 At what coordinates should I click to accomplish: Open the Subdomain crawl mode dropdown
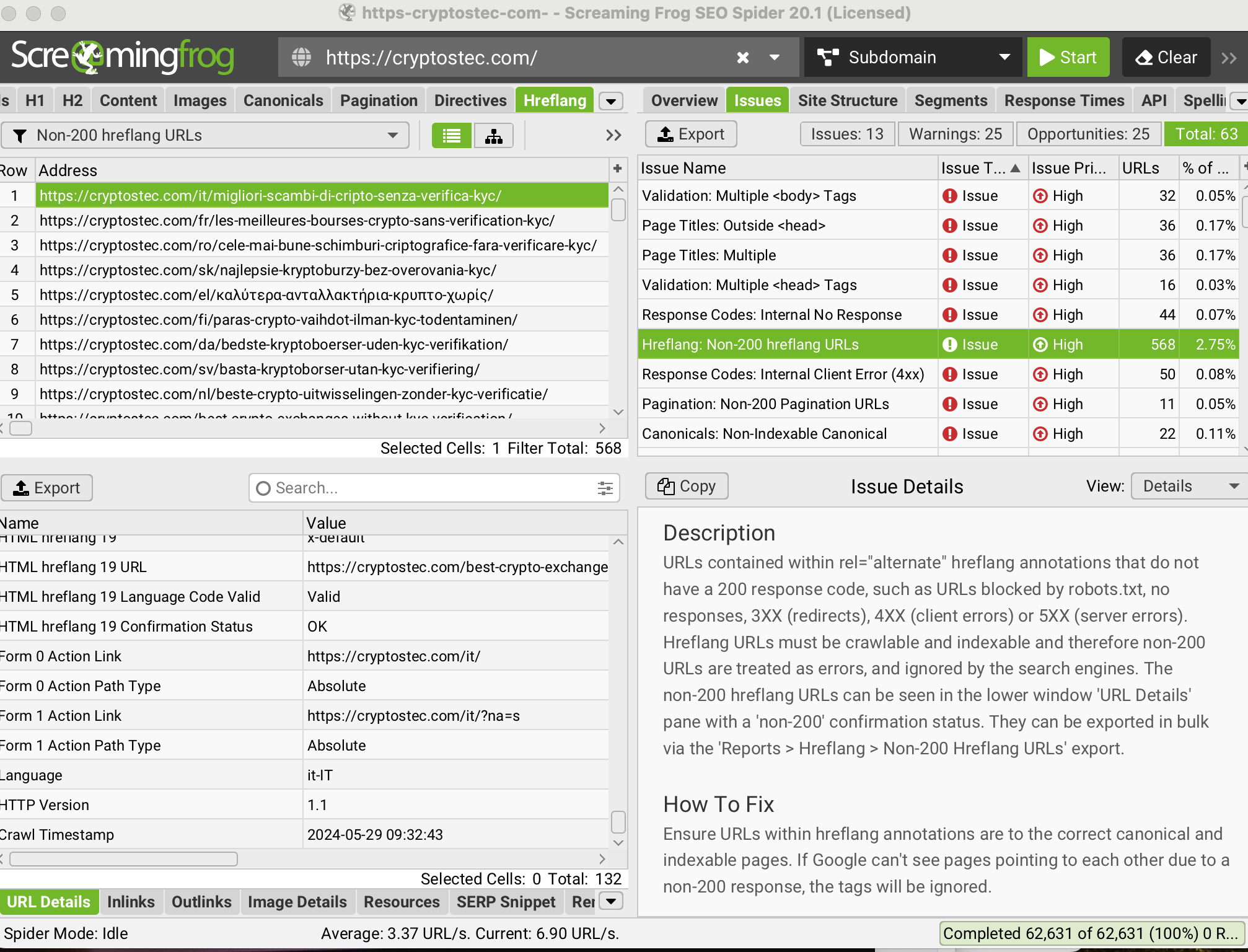[913, 58]
